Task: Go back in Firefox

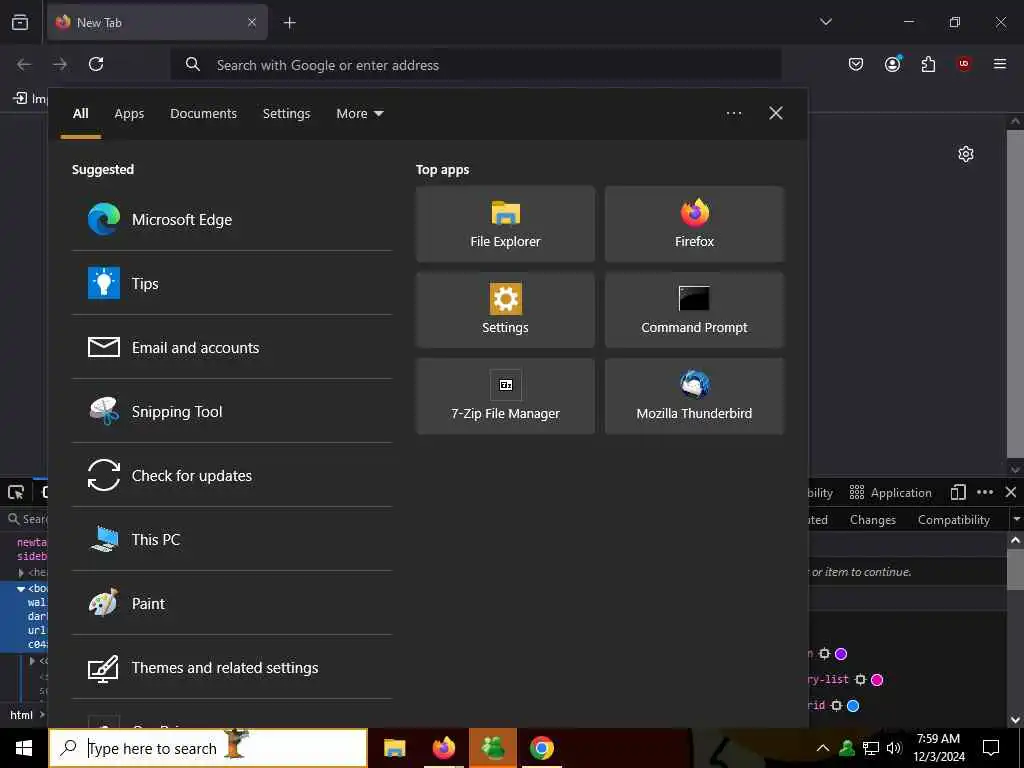Action: pos(24,64)
